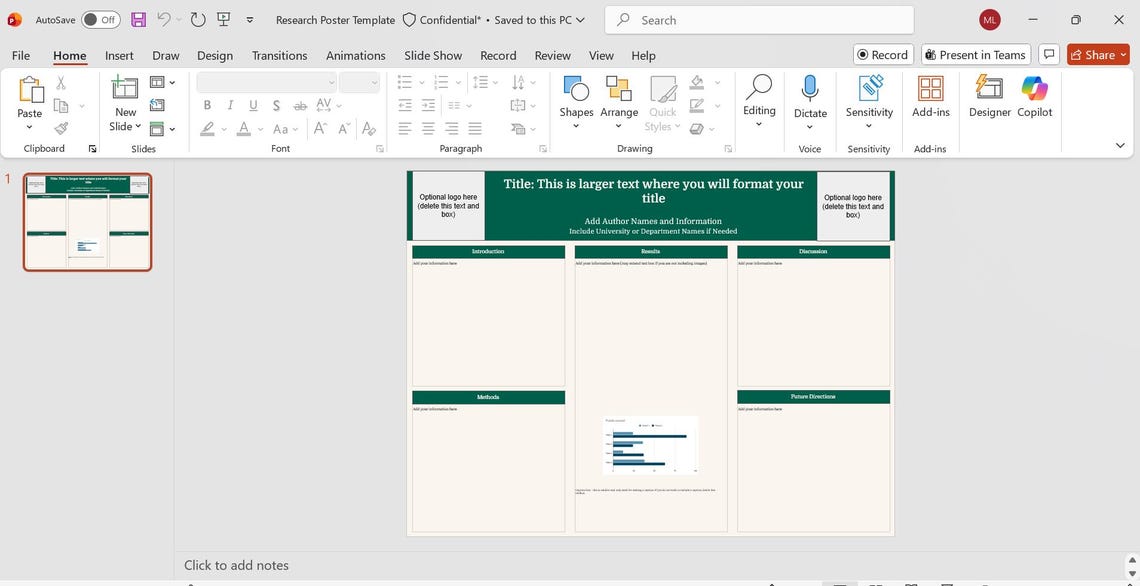The width and height of the screenshot is (1140, 586).
Task: Go to the Slide Show tab
Action: click(x=433, y=55)
